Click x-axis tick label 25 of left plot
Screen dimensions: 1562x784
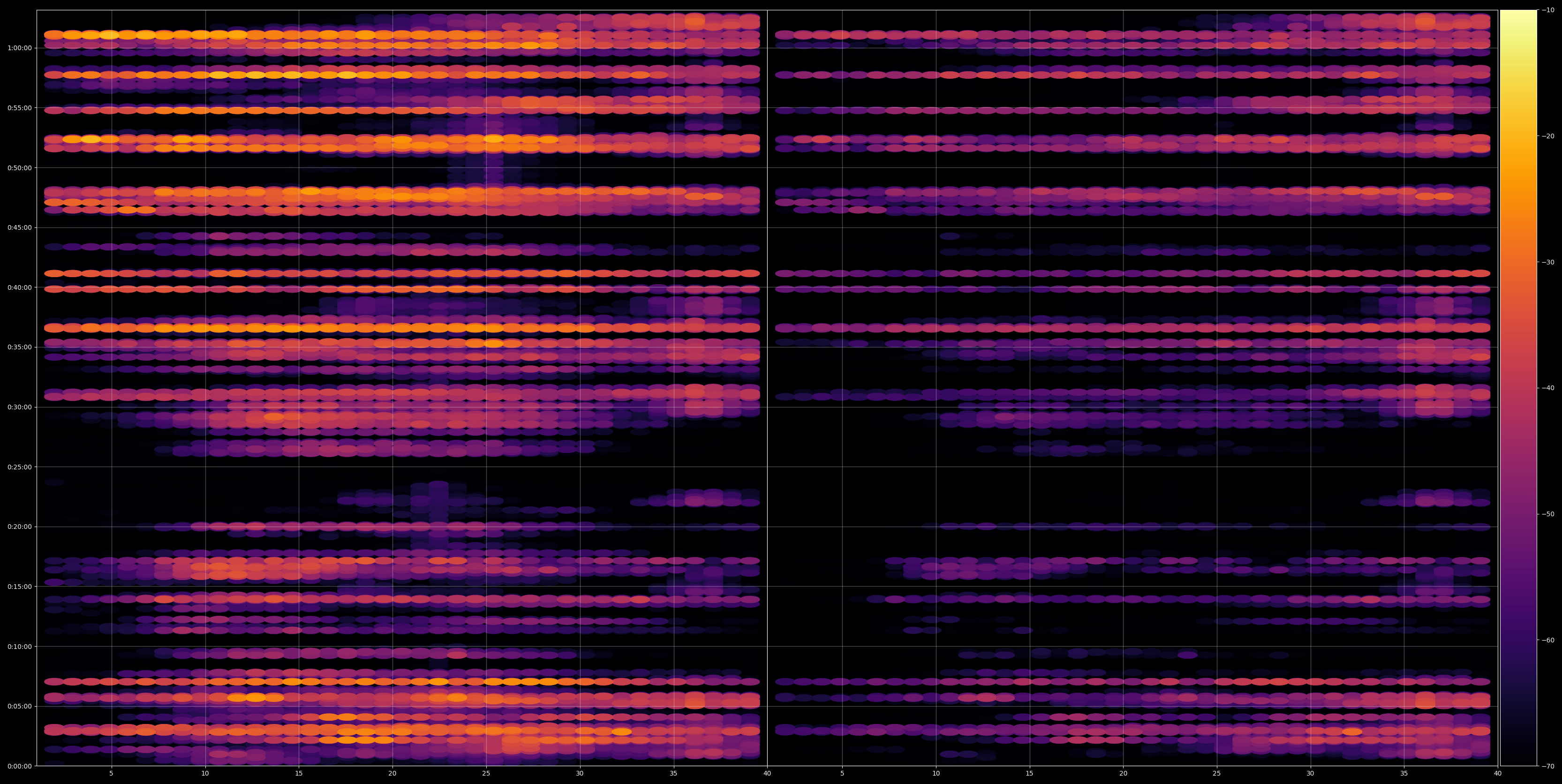486,774
